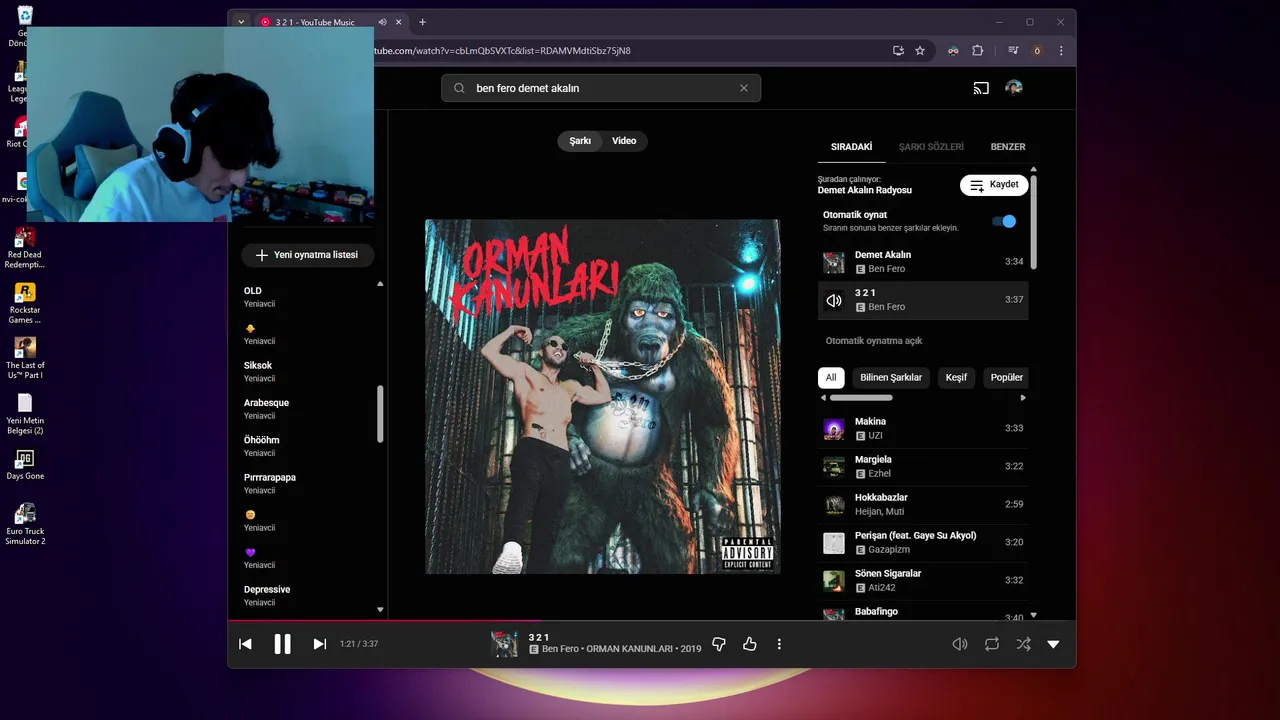Image resolution: width=1280 pixels, height=720 pixels.
Task: Play Sönen Sigaralar by Ati242
Action: pyautogui.click(x=922, y=581)
